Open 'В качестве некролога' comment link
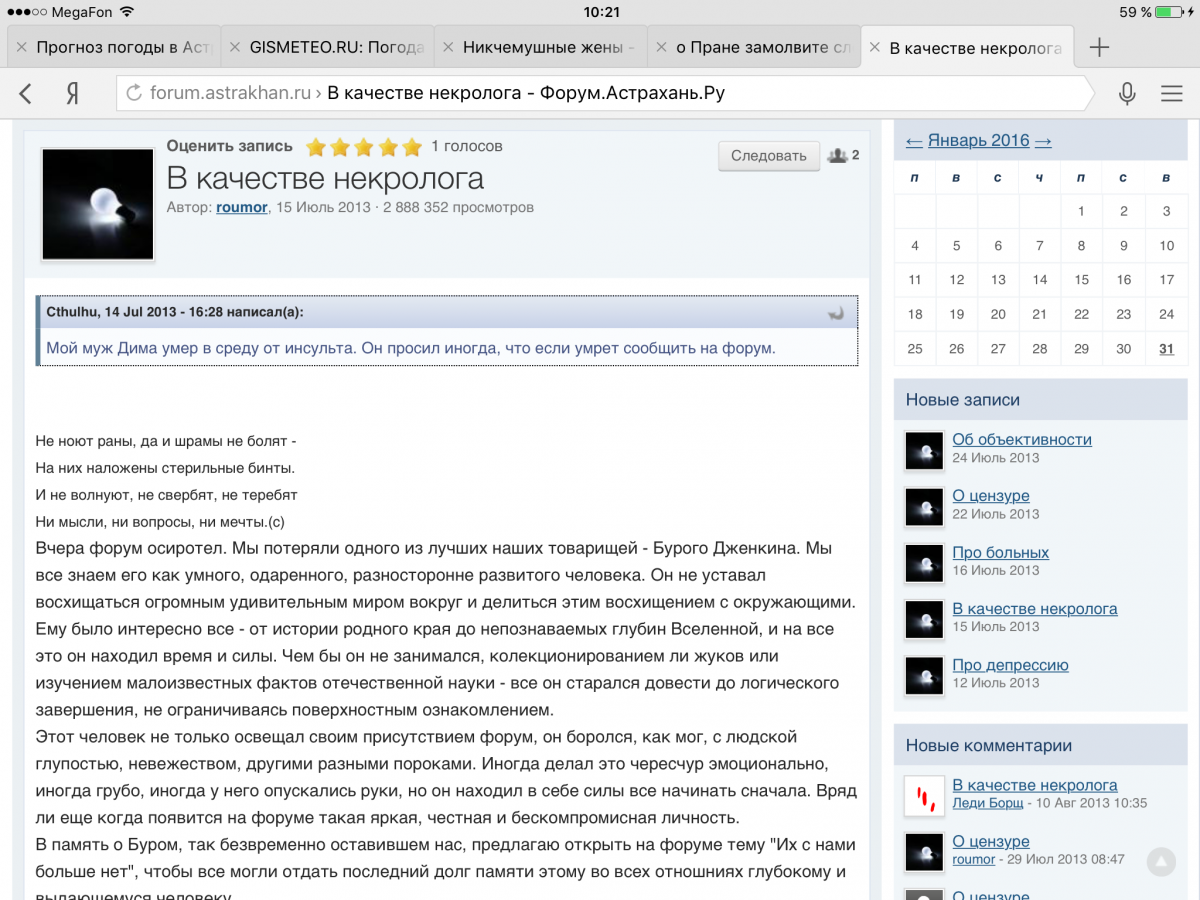 (1035, 786)
